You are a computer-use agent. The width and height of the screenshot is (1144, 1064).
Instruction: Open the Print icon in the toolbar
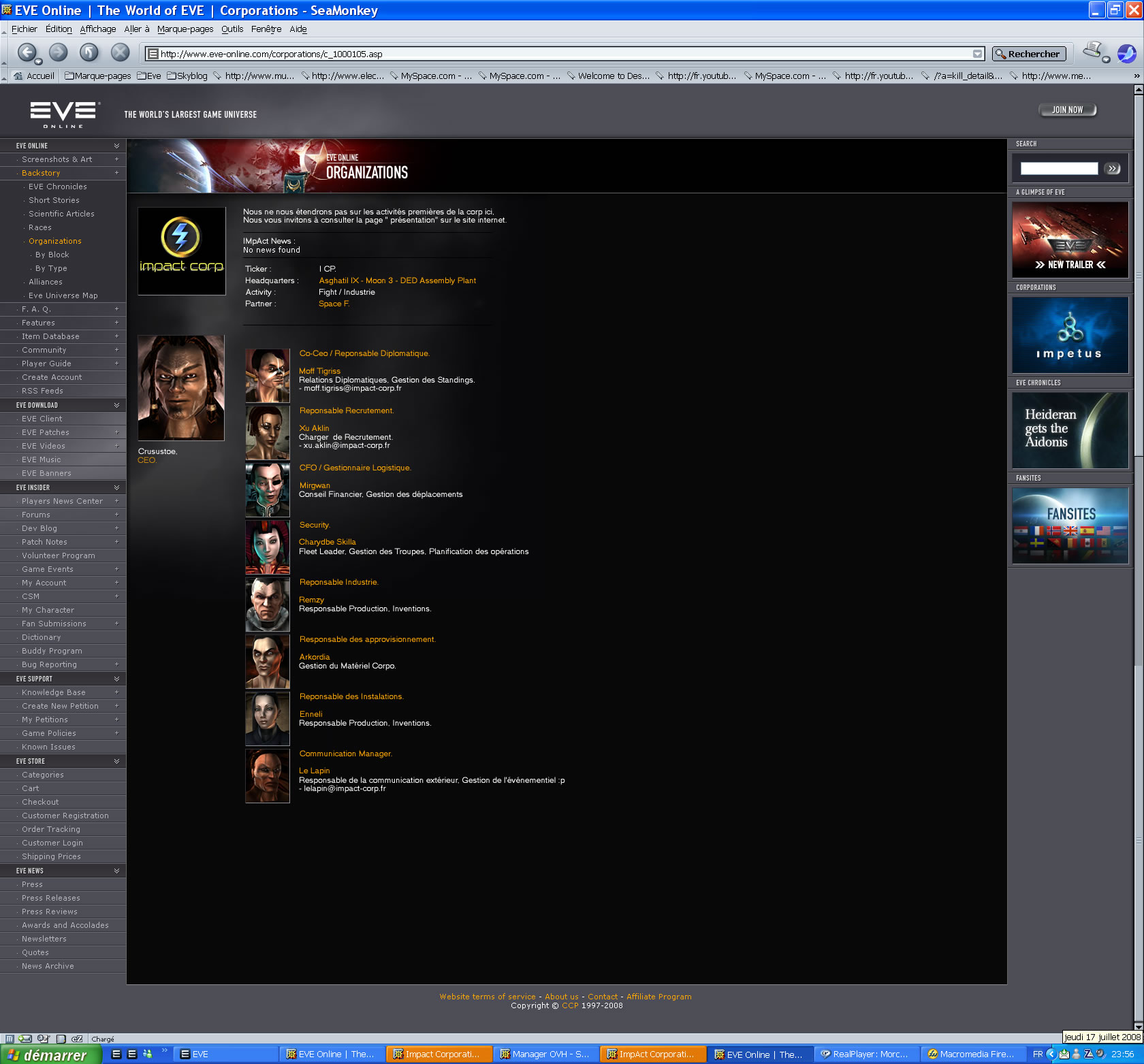[1094, 50]
